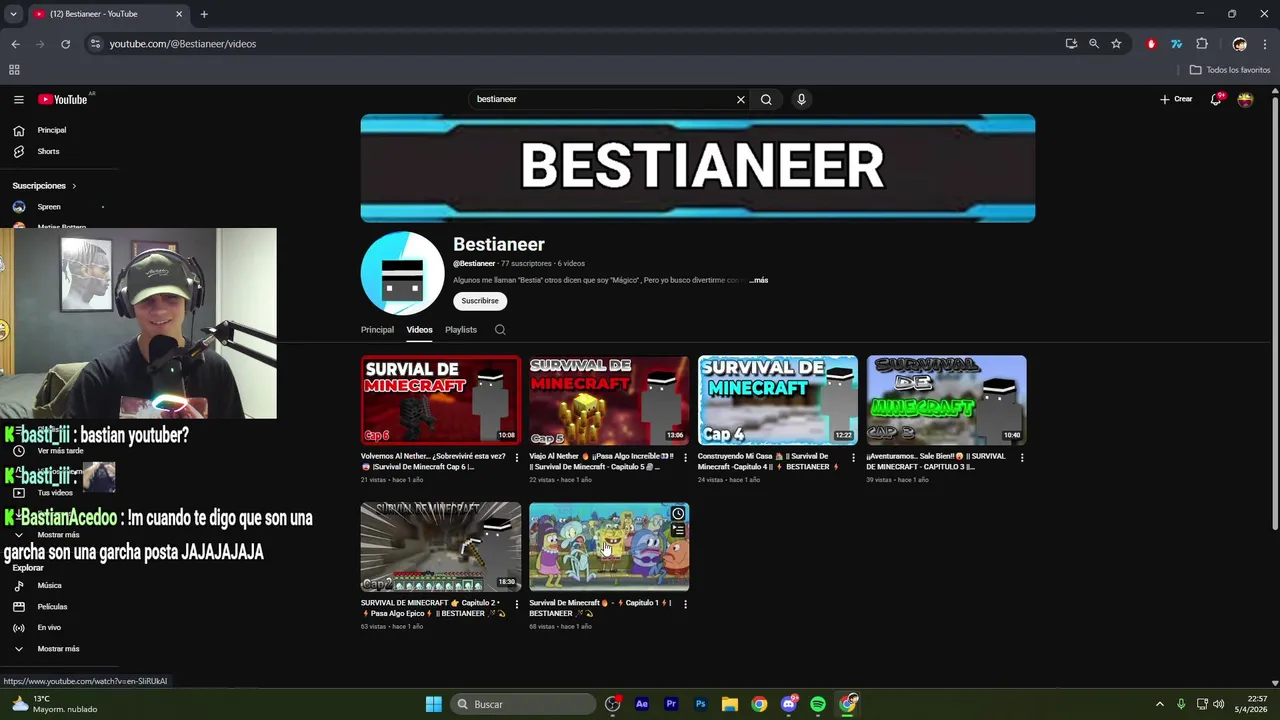Select the Bestianeer browser tab
1280x720 pixels.
point(107,14)
